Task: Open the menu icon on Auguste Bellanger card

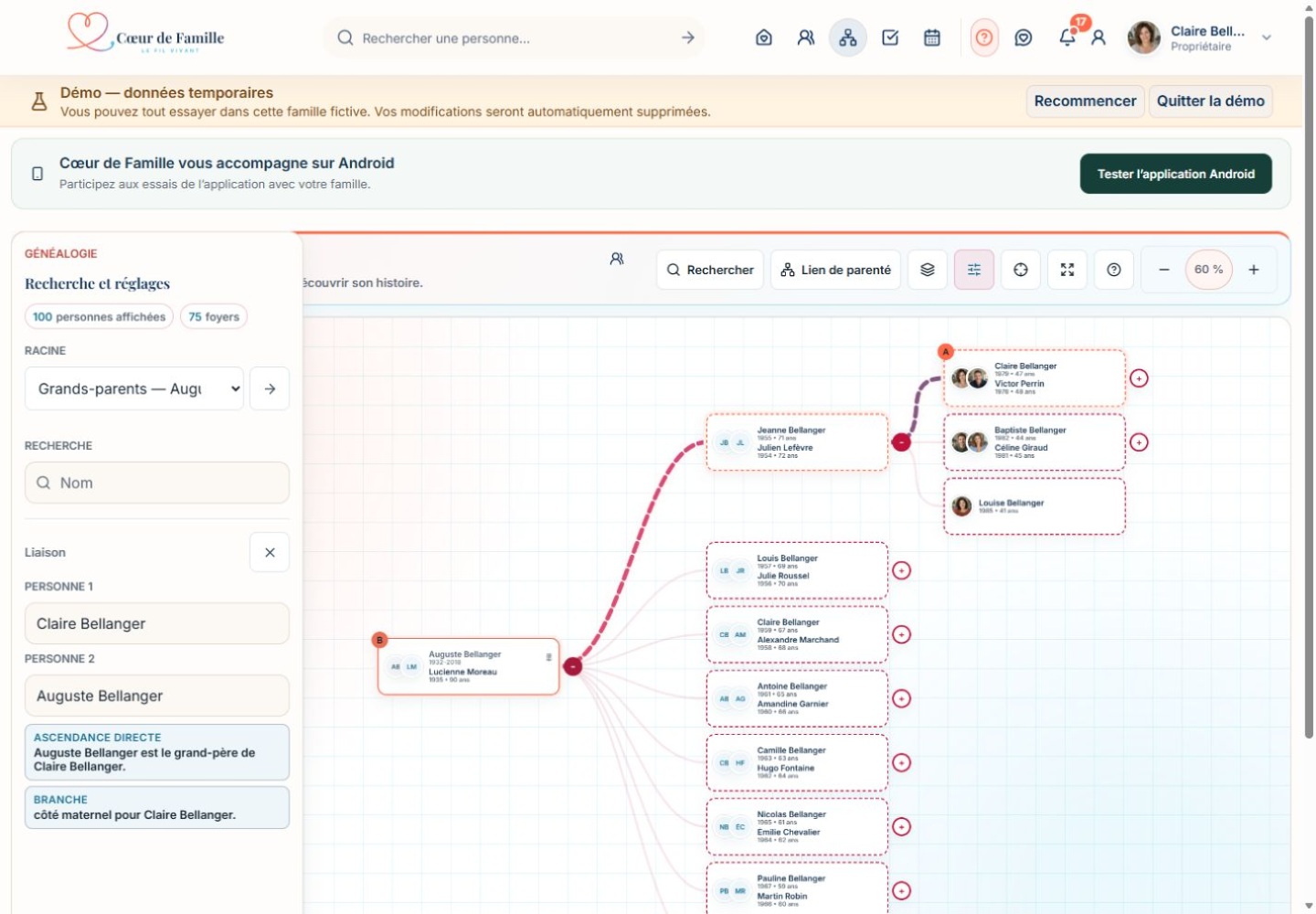Action: (x=548, y=658)
